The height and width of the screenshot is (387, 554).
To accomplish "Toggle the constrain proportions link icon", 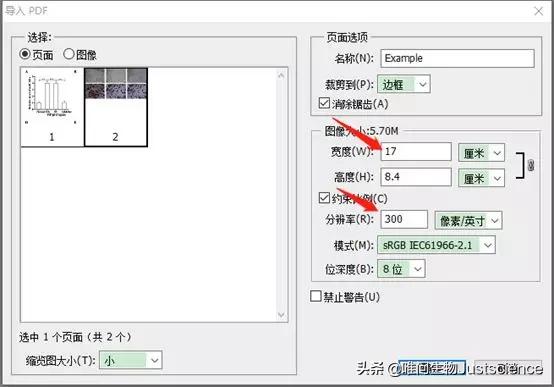I will pyautogui.click(x=530, y=165).
